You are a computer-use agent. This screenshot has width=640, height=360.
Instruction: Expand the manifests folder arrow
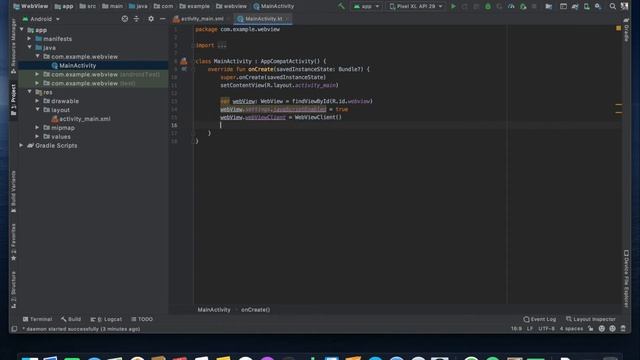point(29,39)
